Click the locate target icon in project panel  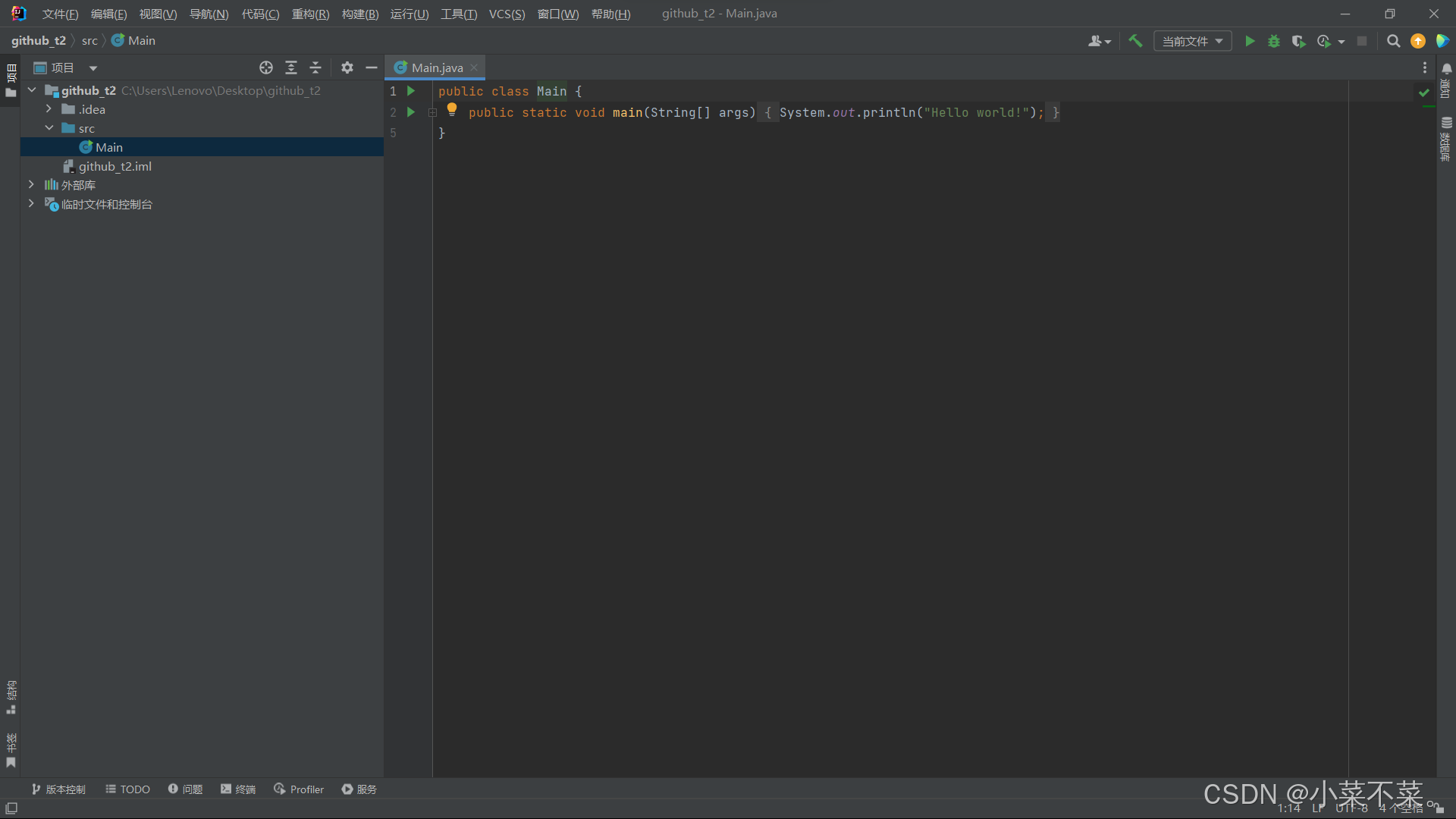click(266, 67)
